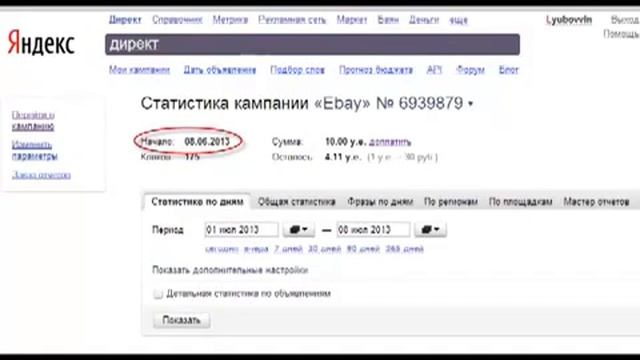Go to Директ in top navigation
The width and height of the screenshot is (640, 360).
click(125, 20)
